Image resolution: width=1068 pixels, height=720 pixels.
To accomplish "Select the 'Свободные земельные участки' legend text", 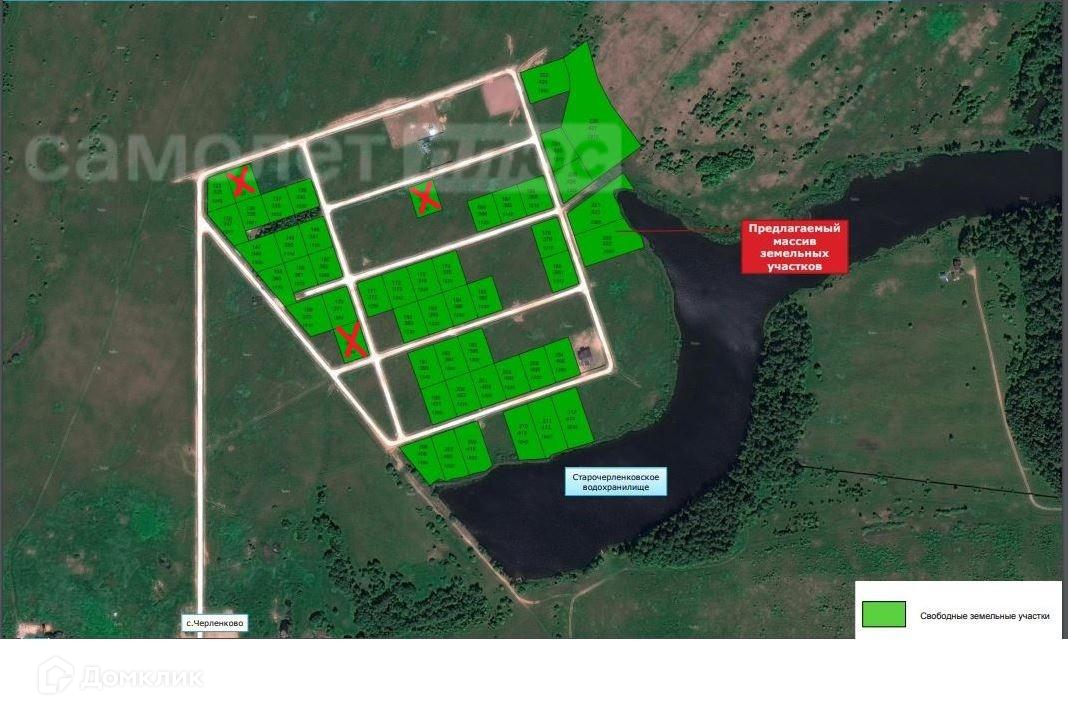I will [984, 616].
